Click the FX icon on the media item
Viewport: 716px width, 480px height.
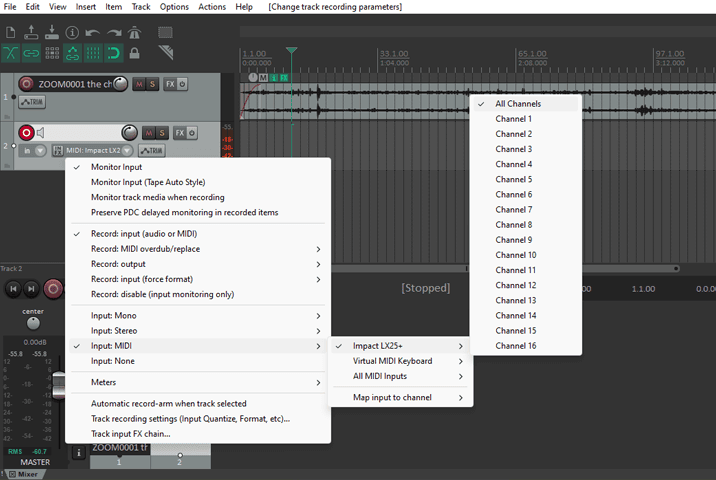point(284,78)
